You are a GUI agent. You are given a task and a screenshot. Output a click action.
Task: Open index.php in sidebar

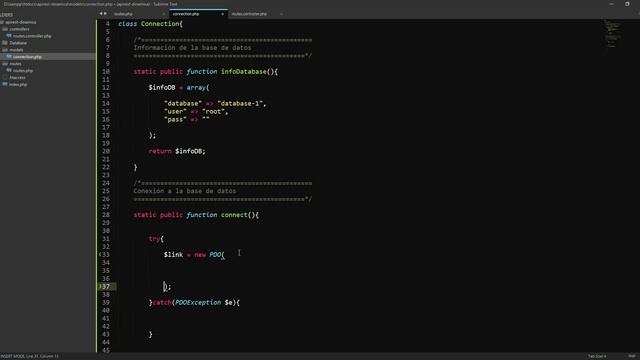point(18,84)
